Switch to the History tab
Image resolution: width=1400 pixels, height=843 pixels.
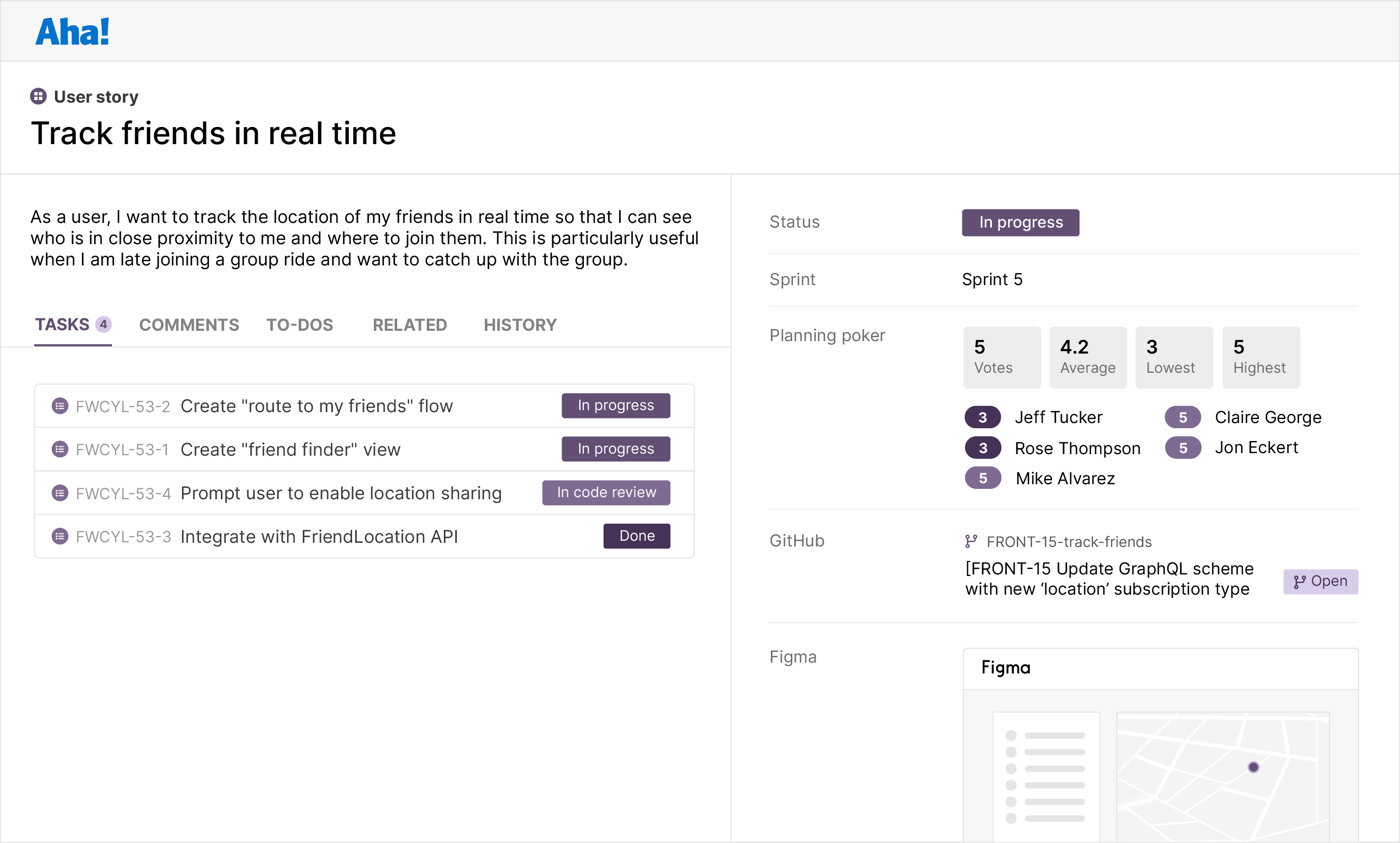pos(520,325)
